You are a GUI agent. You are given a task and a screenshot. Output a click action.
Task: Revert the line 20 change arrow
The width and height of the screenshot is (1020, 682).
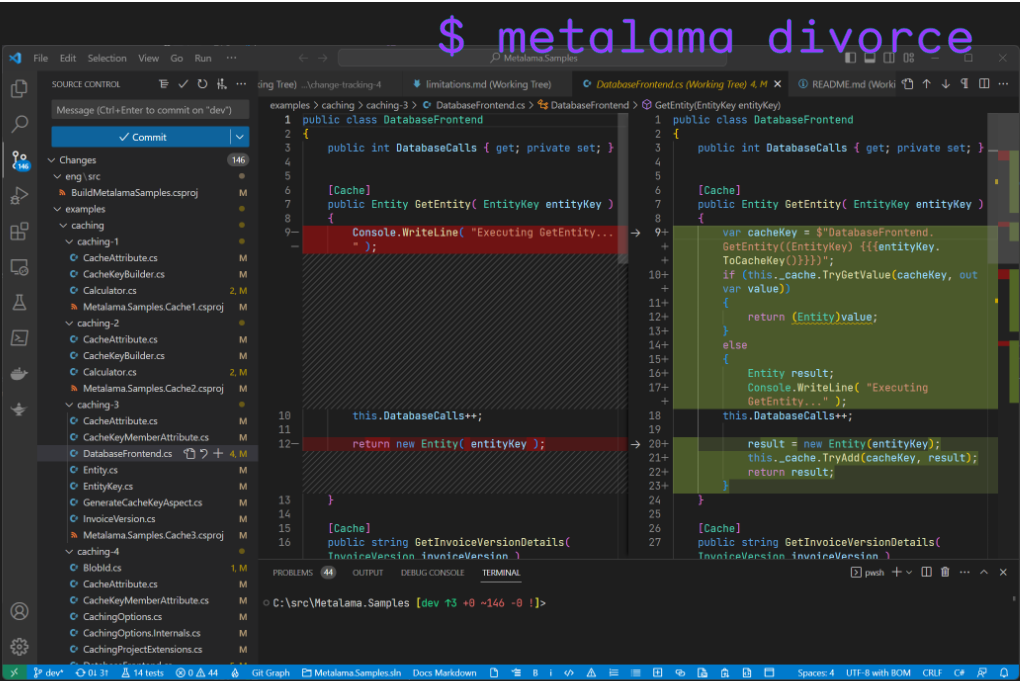pyautogui.click(x=636, y=444)
